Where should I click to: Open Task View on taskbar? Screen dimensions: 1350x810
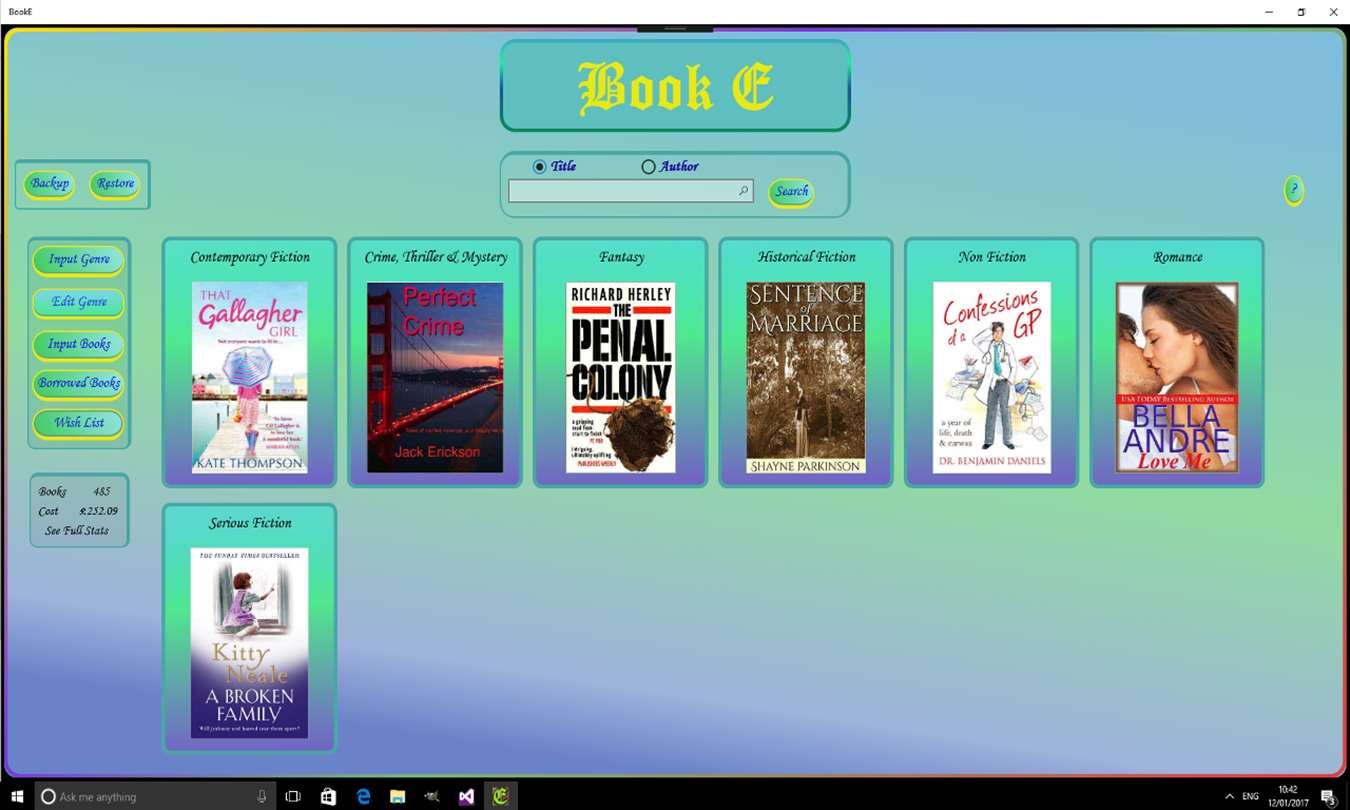(293, 797)
